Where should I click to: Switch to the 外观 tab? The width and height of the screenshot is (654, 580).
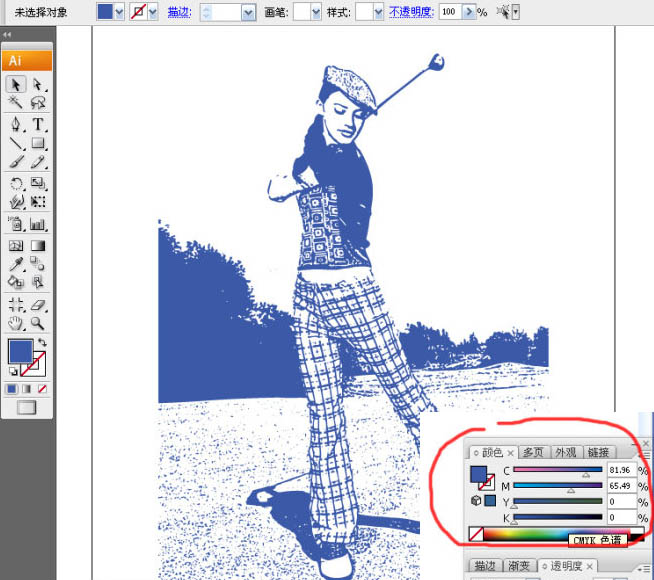pos(566,452)
